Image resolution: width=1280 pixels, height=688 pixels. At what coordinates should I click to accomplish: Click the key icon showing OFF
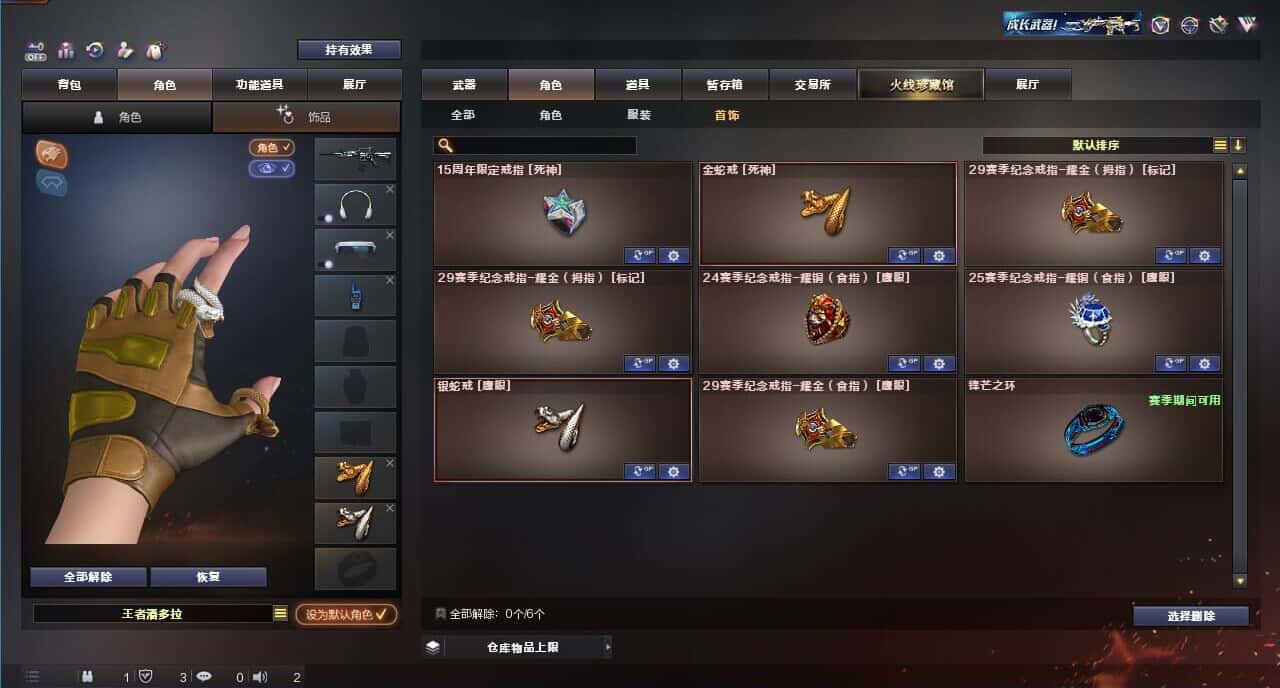tap(36, 50)
